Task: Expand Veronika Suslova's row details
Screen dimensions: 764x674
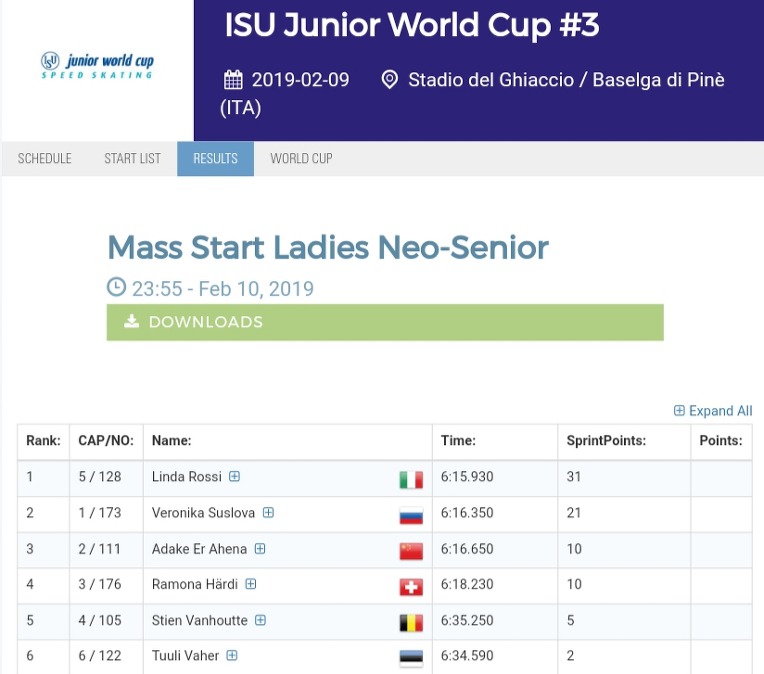Action: (x=268, y=513)
